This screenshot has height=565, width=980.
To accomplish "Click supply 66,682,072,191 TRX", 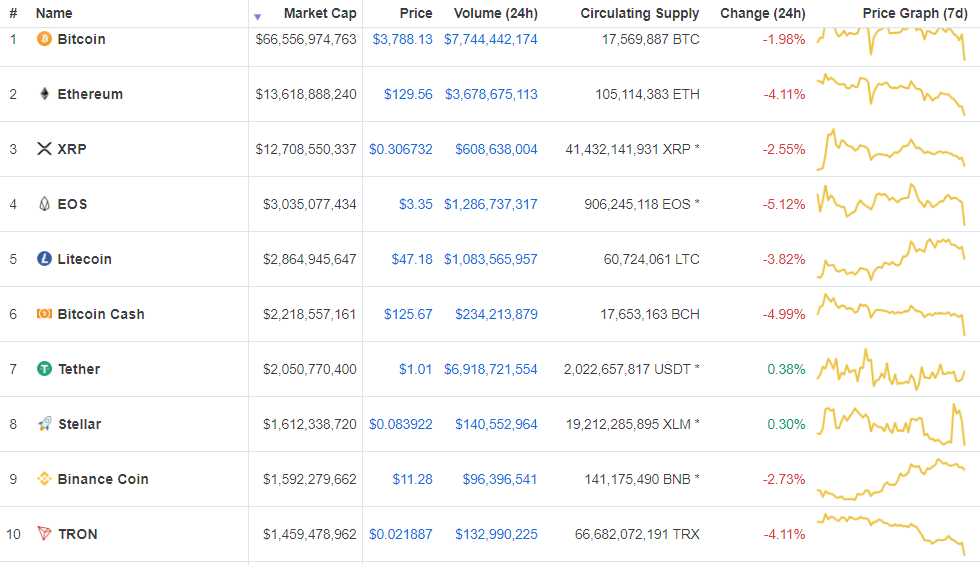I will pos(637,534).
